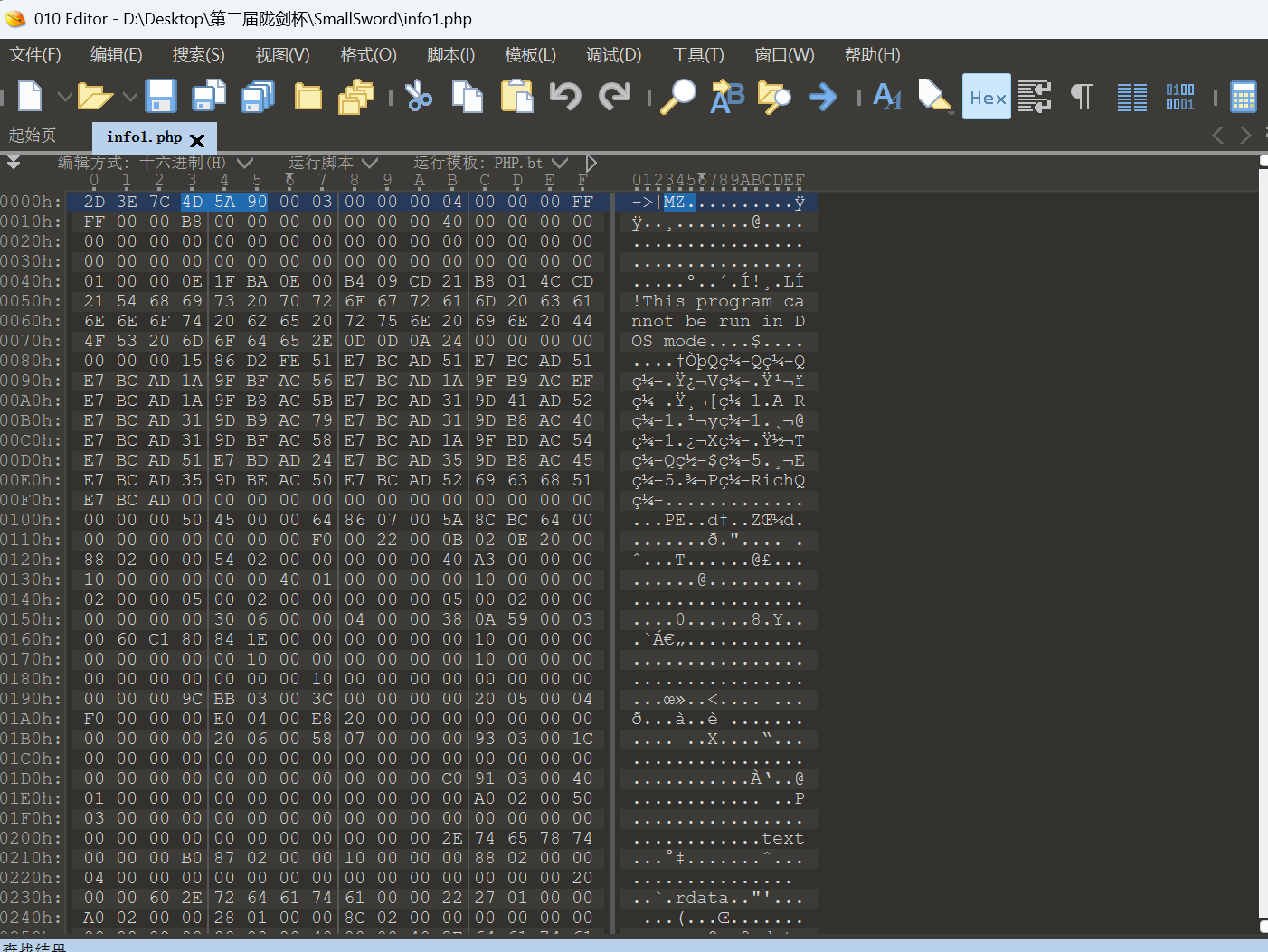Click the Save file icon

click(161, 96)
